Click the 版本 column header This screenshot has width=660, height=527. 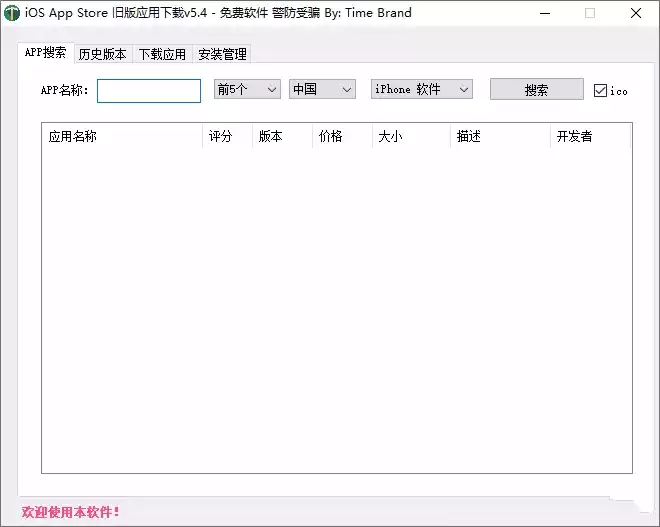point(282,136)
